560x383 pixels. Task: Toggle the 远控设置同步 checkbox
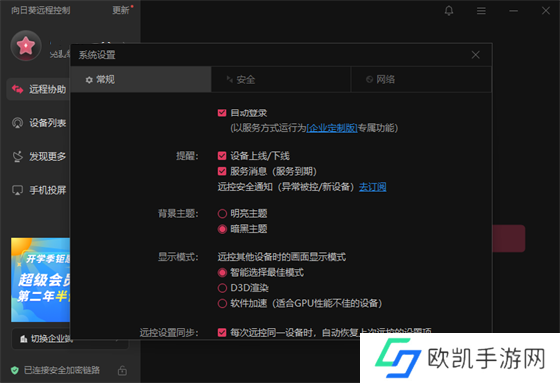click(x=222, y=333)
